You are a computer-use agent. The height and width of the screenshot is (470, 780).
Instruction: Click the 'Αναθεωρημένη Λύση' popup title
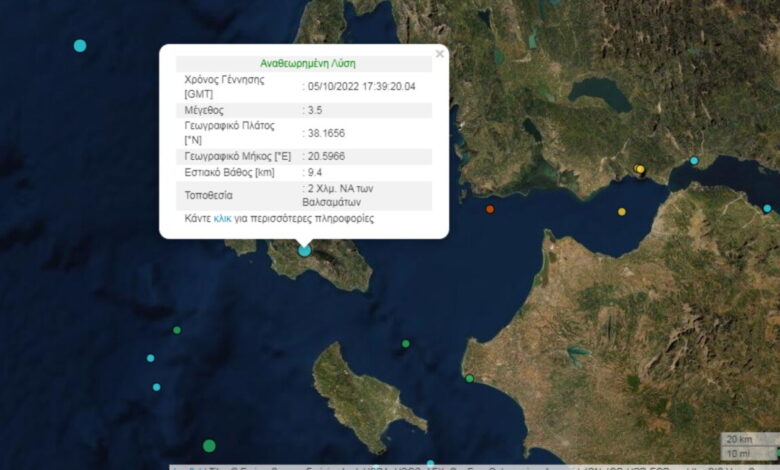[x=304, y=62]
